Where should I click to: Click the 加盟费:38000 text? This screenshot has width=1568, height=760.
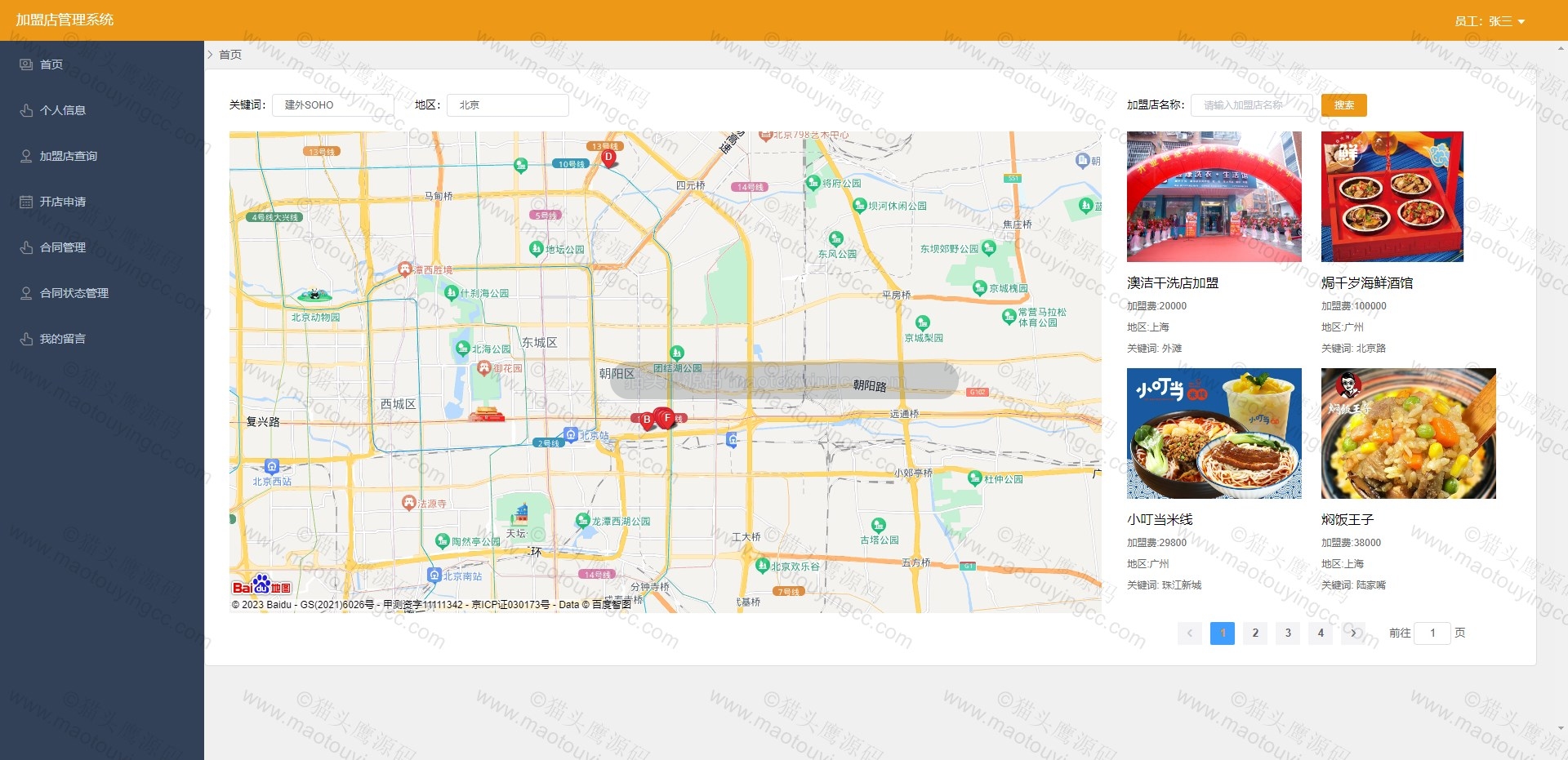pos(1351,543)
